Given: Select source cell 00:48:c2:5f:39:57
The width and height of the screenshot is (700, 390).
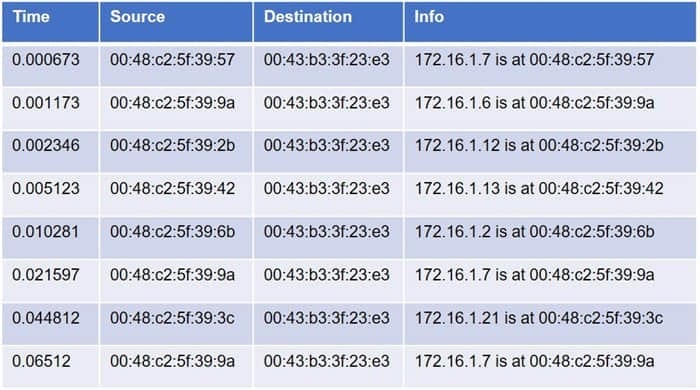Looking at the screenshot, I should click(x=176, y=65).
